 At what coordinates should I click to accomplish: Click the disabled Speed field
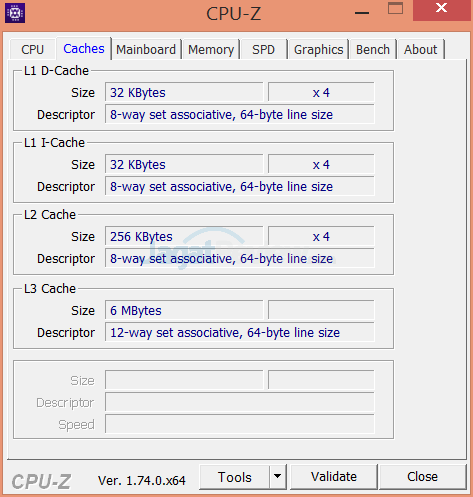tap(240, 424)
